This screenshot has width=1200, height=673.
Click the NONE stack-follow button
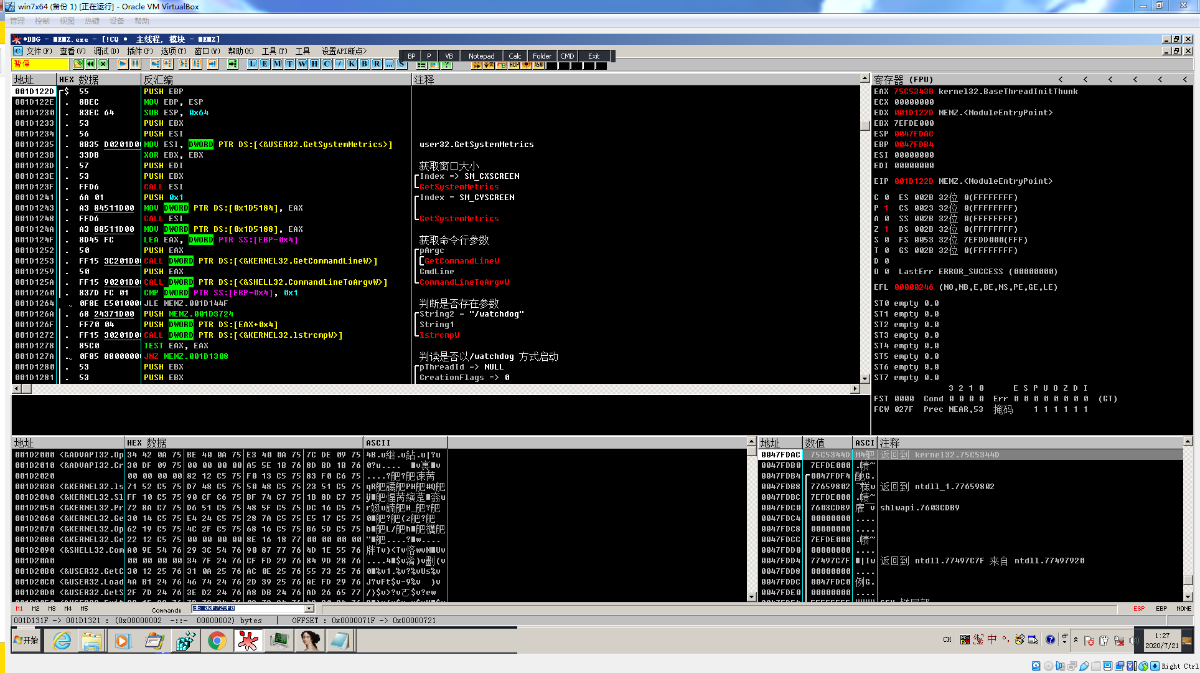pos(1184,608)
